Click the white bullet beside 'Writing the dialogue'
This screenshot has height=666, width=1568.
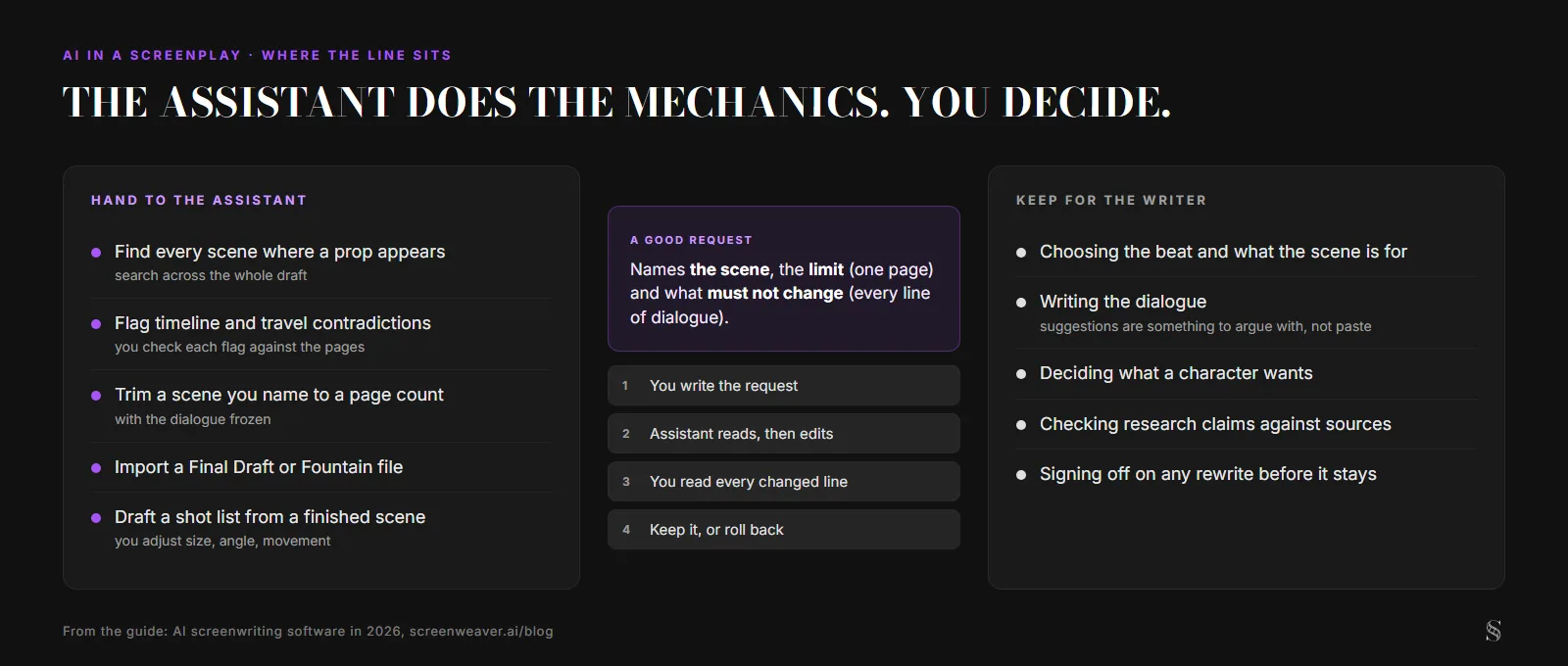point(1021,303)
